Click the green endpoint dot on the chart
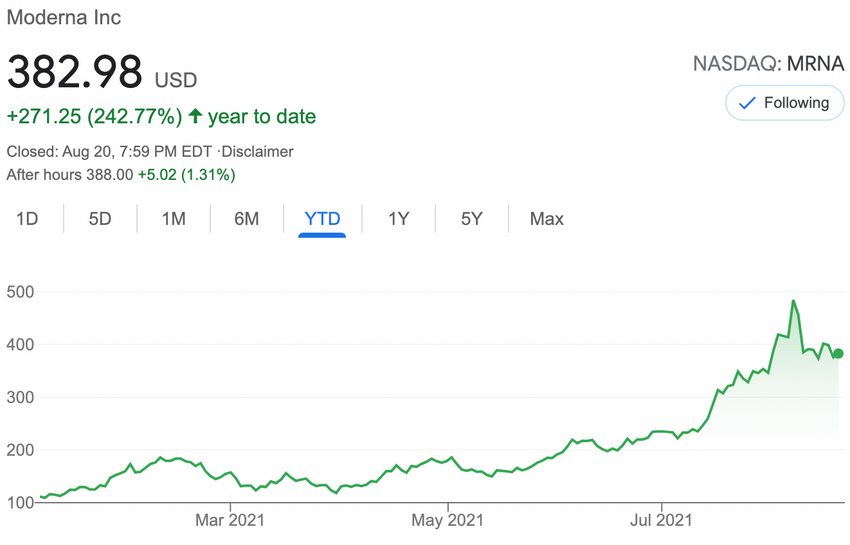Viewport: 850px width, 545px height. click(838, 354)
